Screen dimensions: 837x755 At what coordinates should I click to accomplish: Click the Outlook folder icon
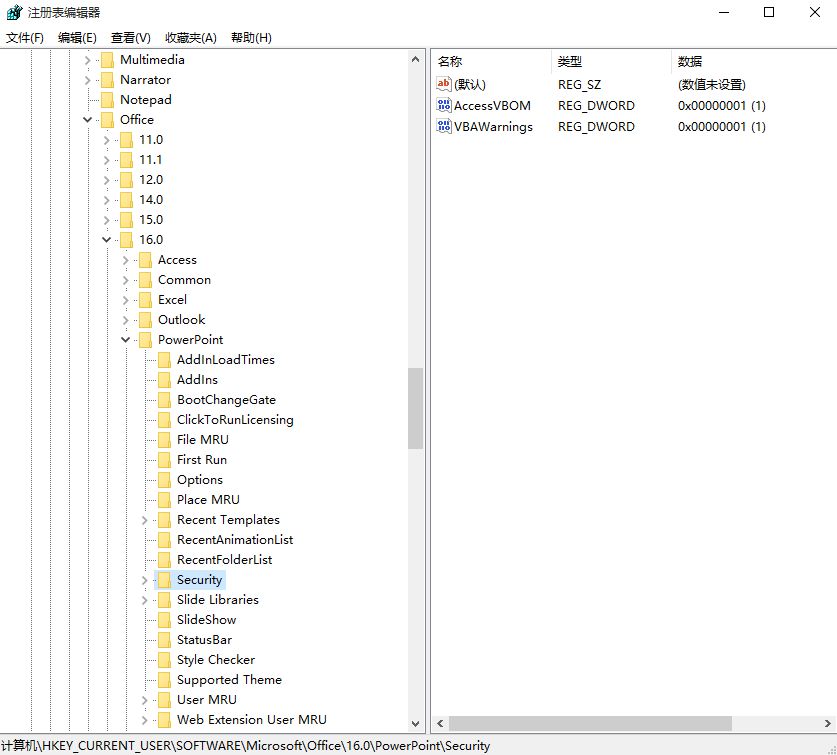[145, 320]
